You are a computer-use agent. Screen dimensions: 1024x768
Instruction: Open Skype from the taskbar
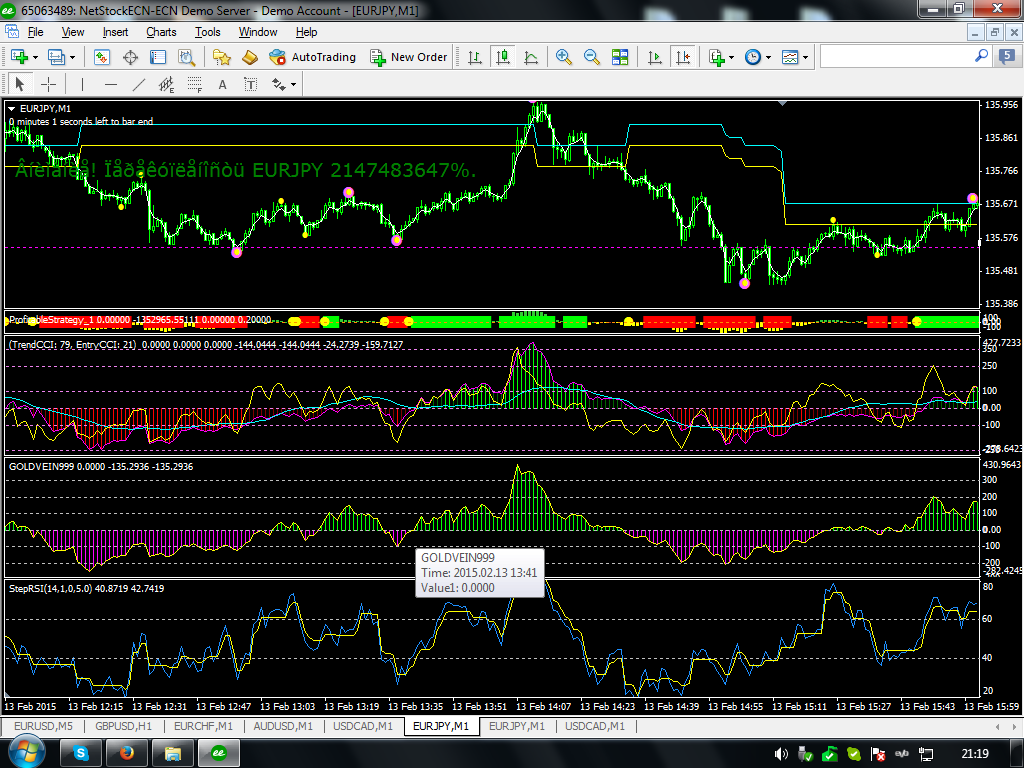click(79, 752)
